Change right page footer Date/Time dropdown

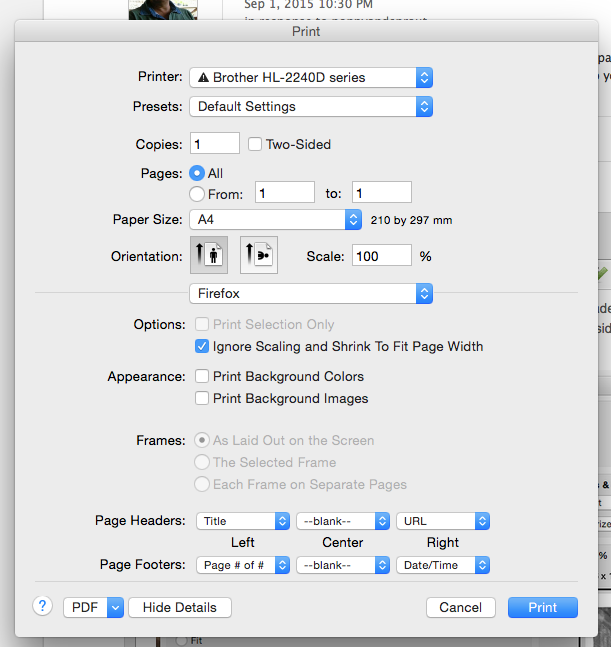click(442, 565)
